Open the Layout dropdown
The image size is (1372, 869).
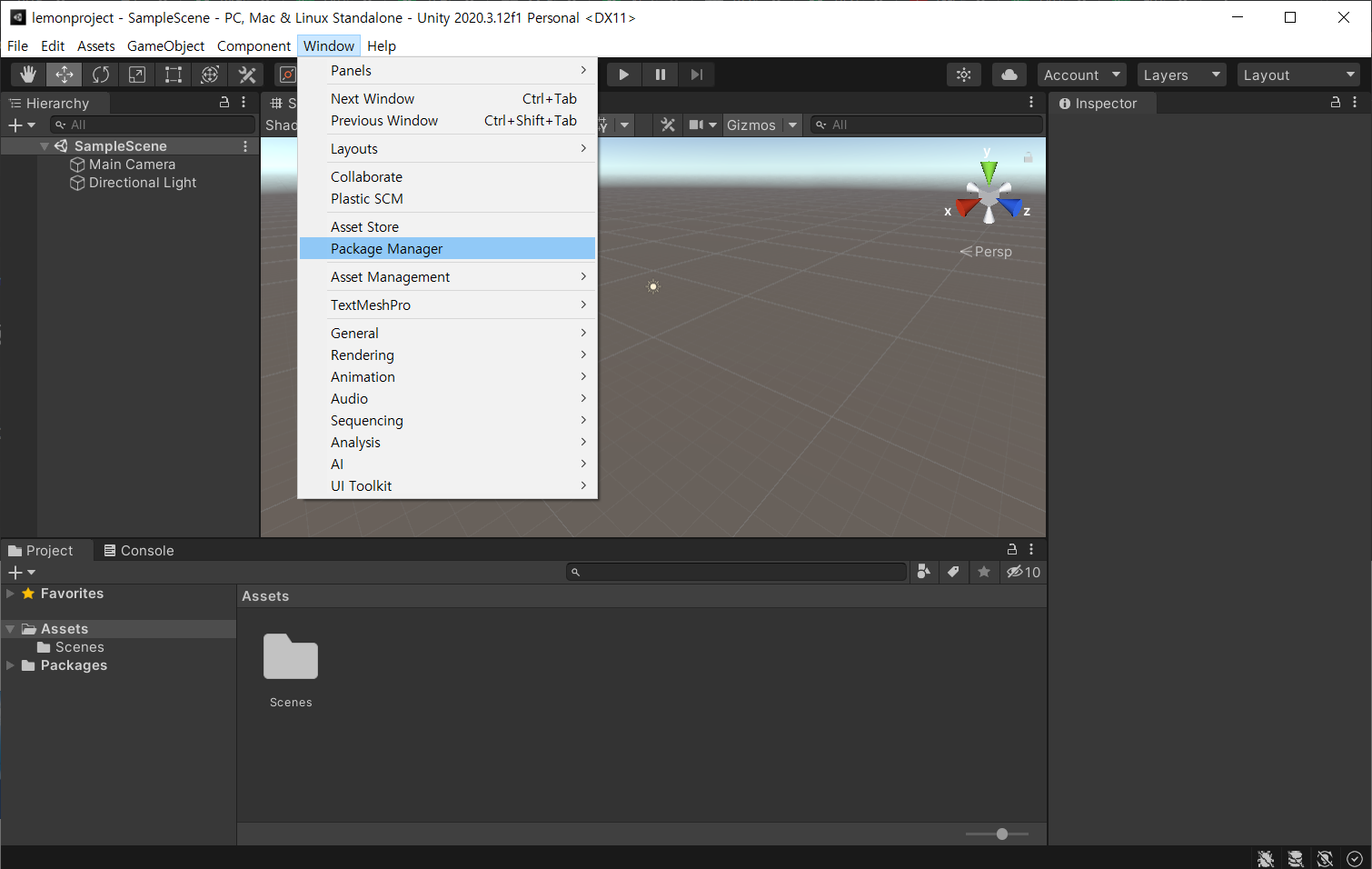tap(1298, 75)
